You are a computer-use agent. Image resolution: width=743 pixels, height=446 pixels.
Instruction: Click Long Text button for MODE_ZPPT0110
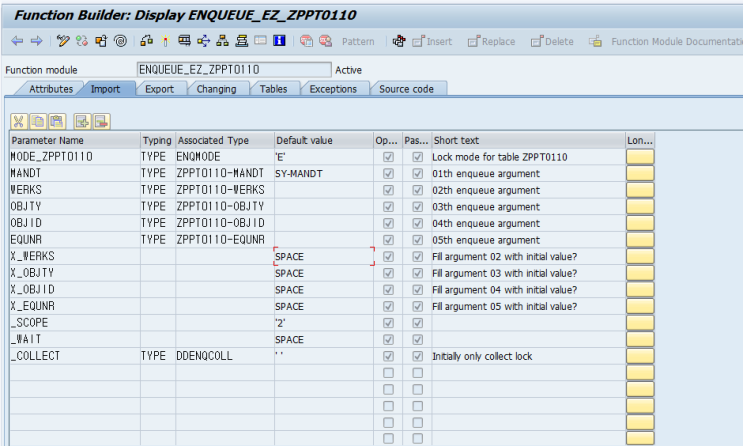[640, 157]
